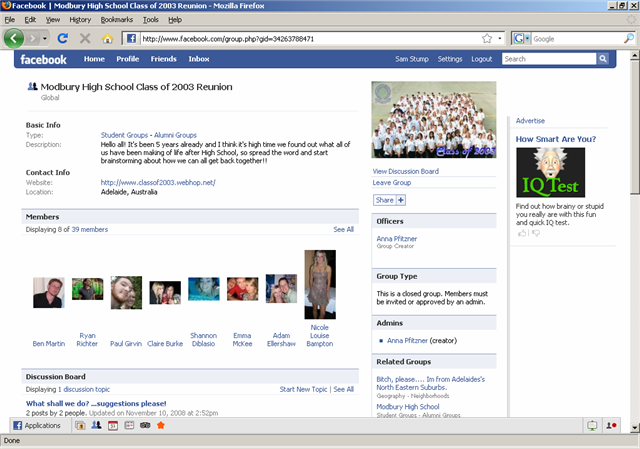Click thumbs up icon on the ad
The height and width of the screenshot is (449, 640).
[522, 233]
